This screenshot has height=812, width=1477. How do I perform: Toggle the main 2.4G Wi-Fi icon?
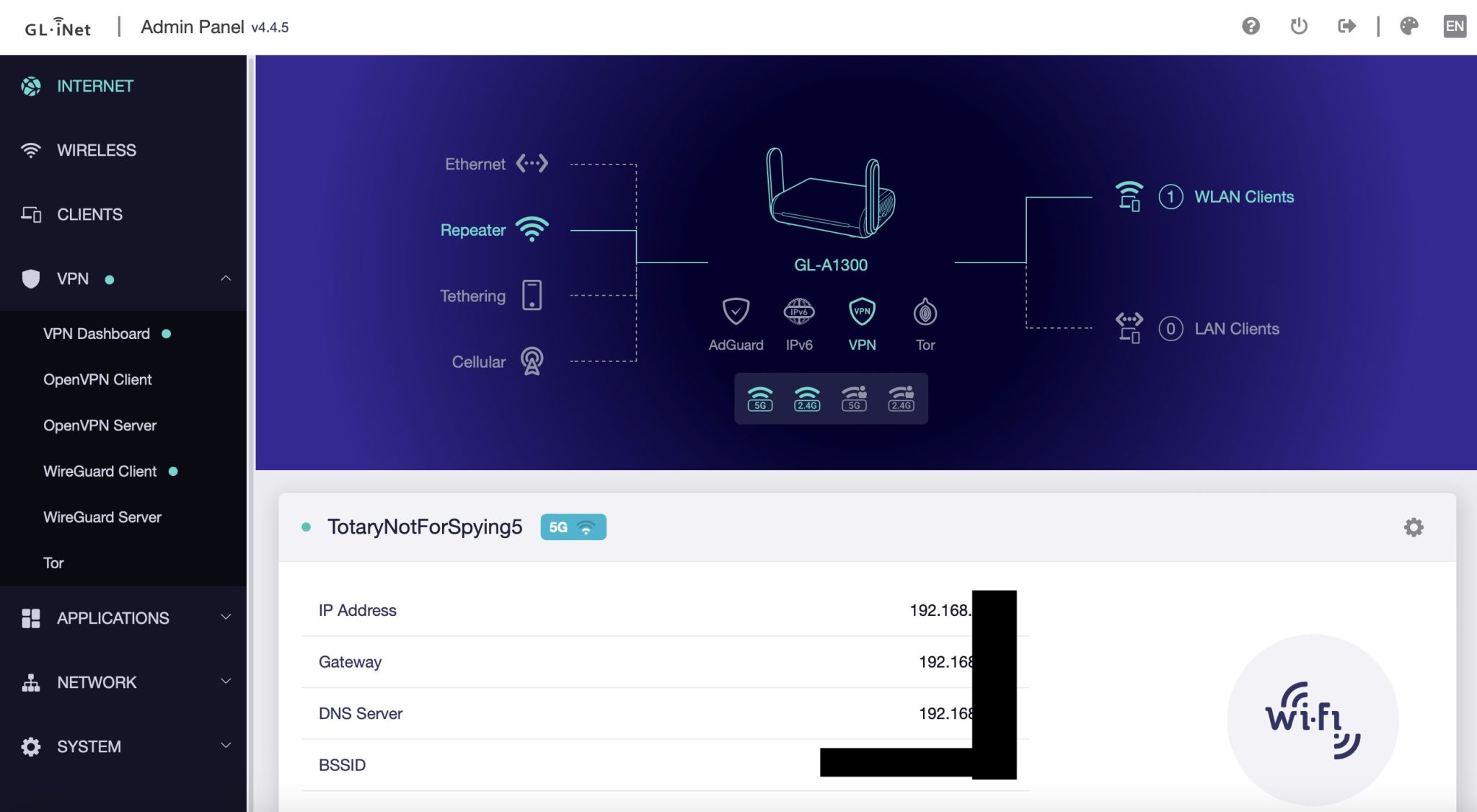pyautogui.click(x=806, y=398)
